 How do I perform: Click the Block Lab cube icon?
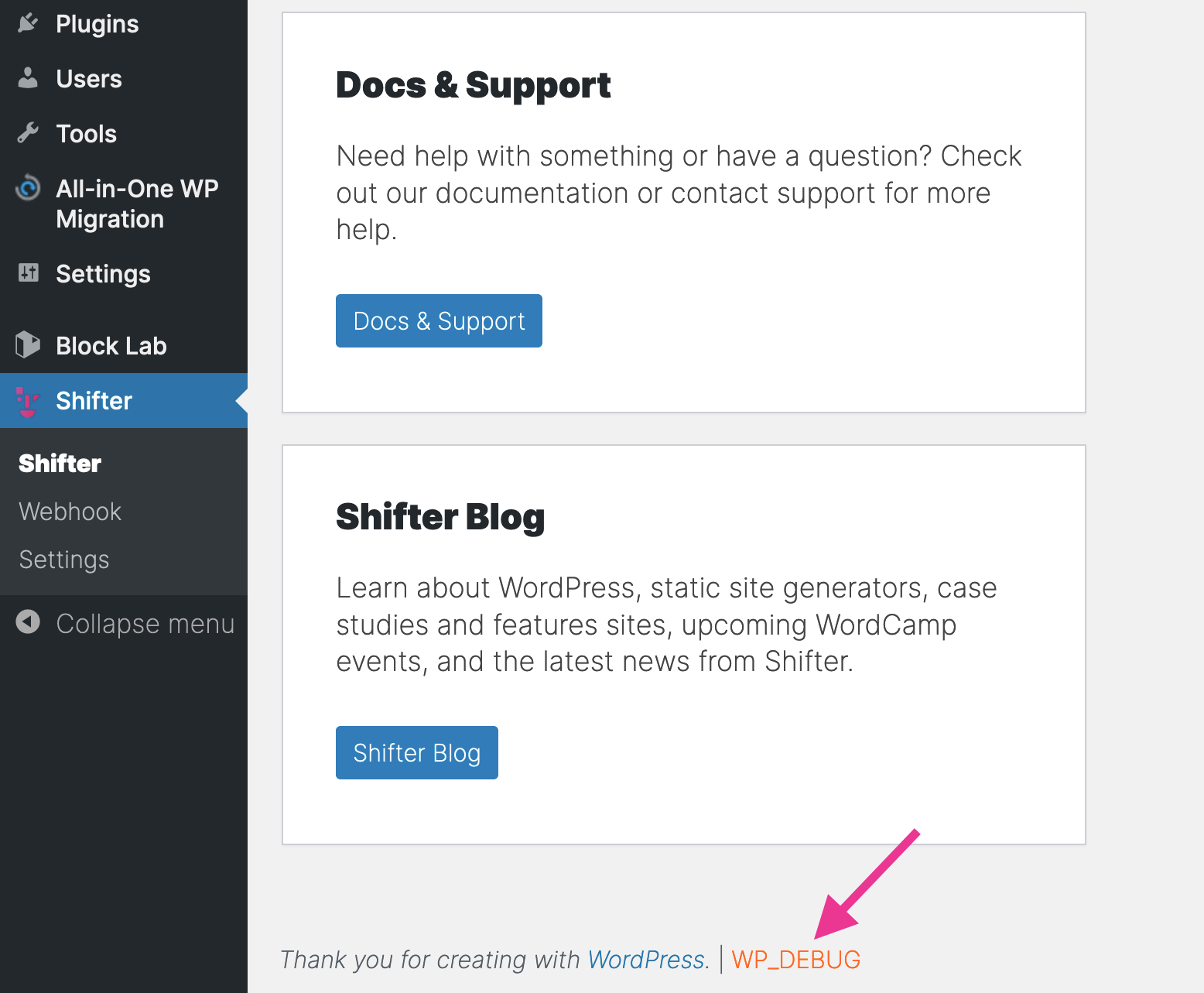pyautogui.click(x=28, y=345)
